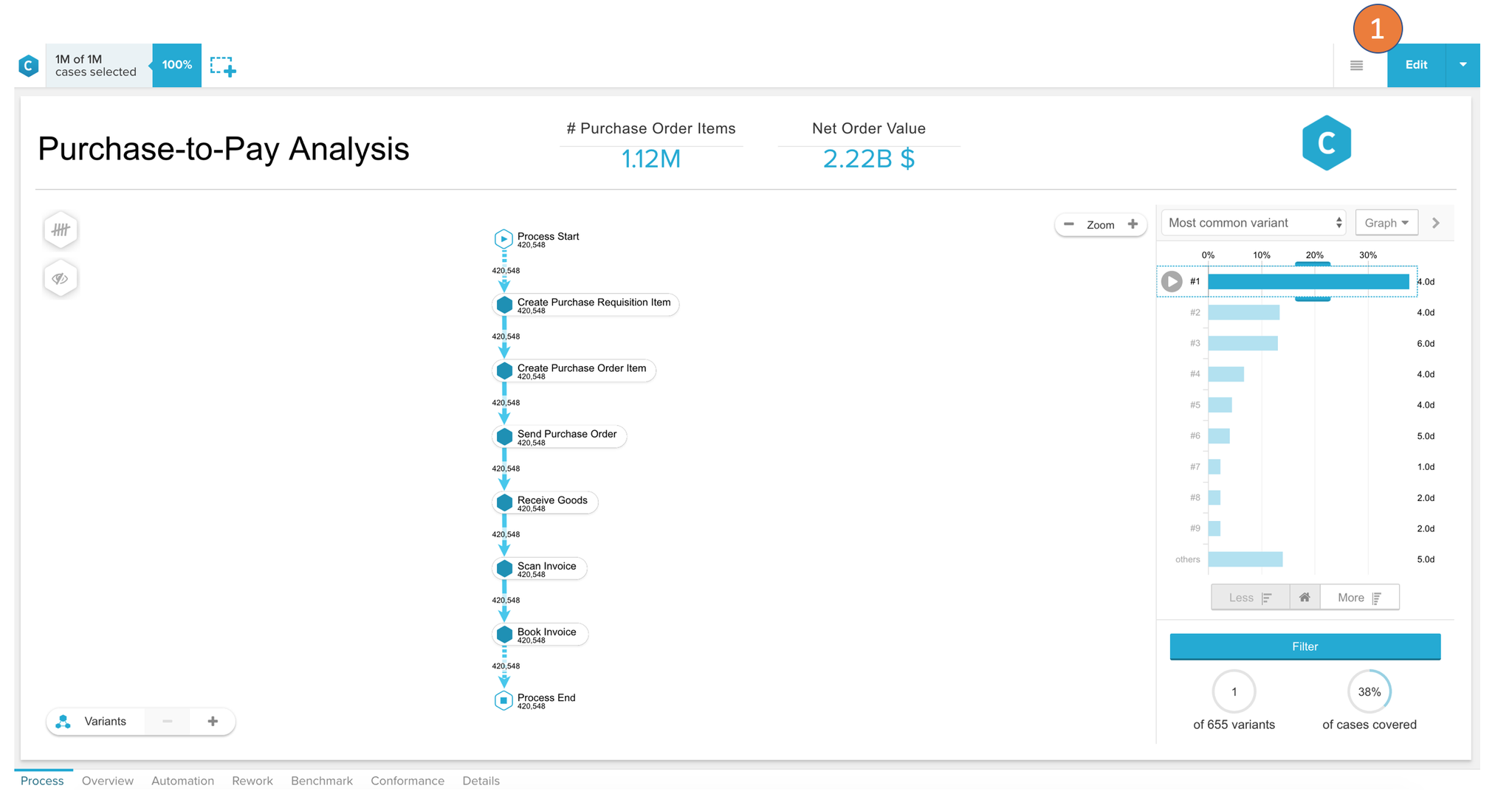Screen dimensions: 1512x808
Task: Click the tally marks KPI hexagon icon
Action: (x=61, y=230)
